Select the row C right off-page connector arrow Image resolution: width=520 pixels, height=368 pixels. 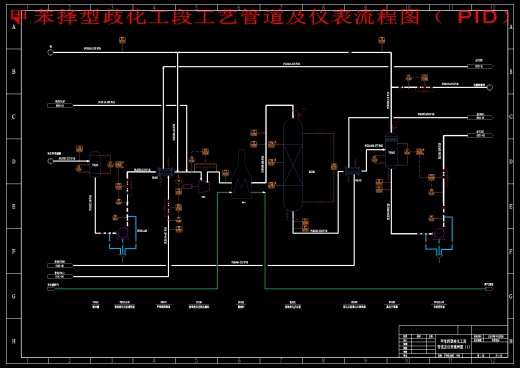coord(480,117)
